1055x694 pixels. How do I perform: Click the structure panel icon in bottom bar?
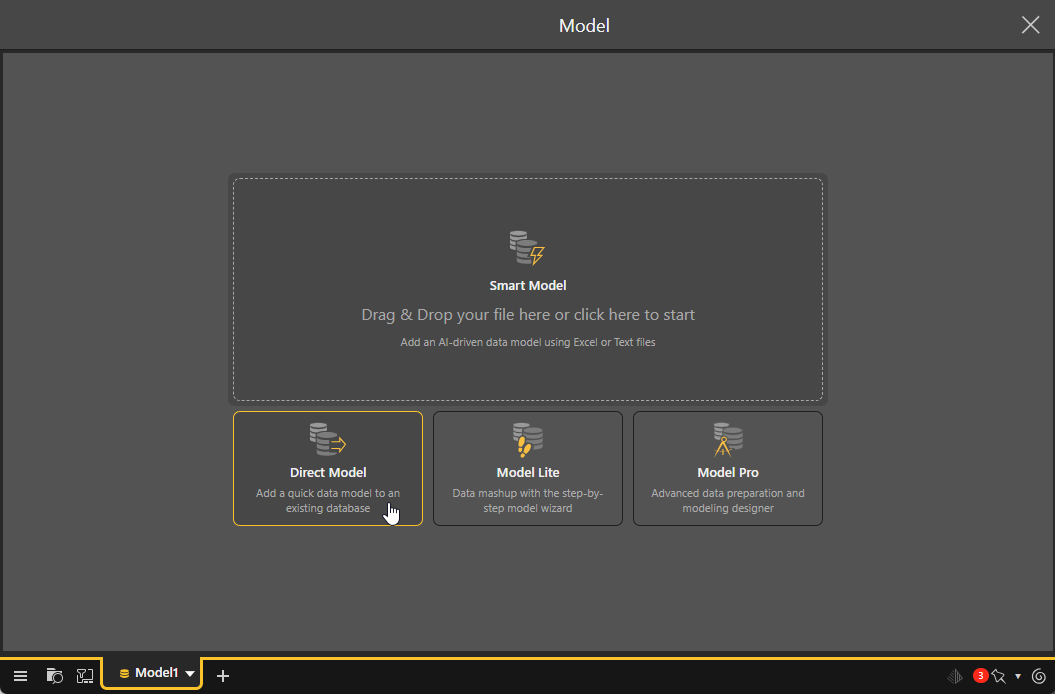pyautogui.click(x=85, y=676)
